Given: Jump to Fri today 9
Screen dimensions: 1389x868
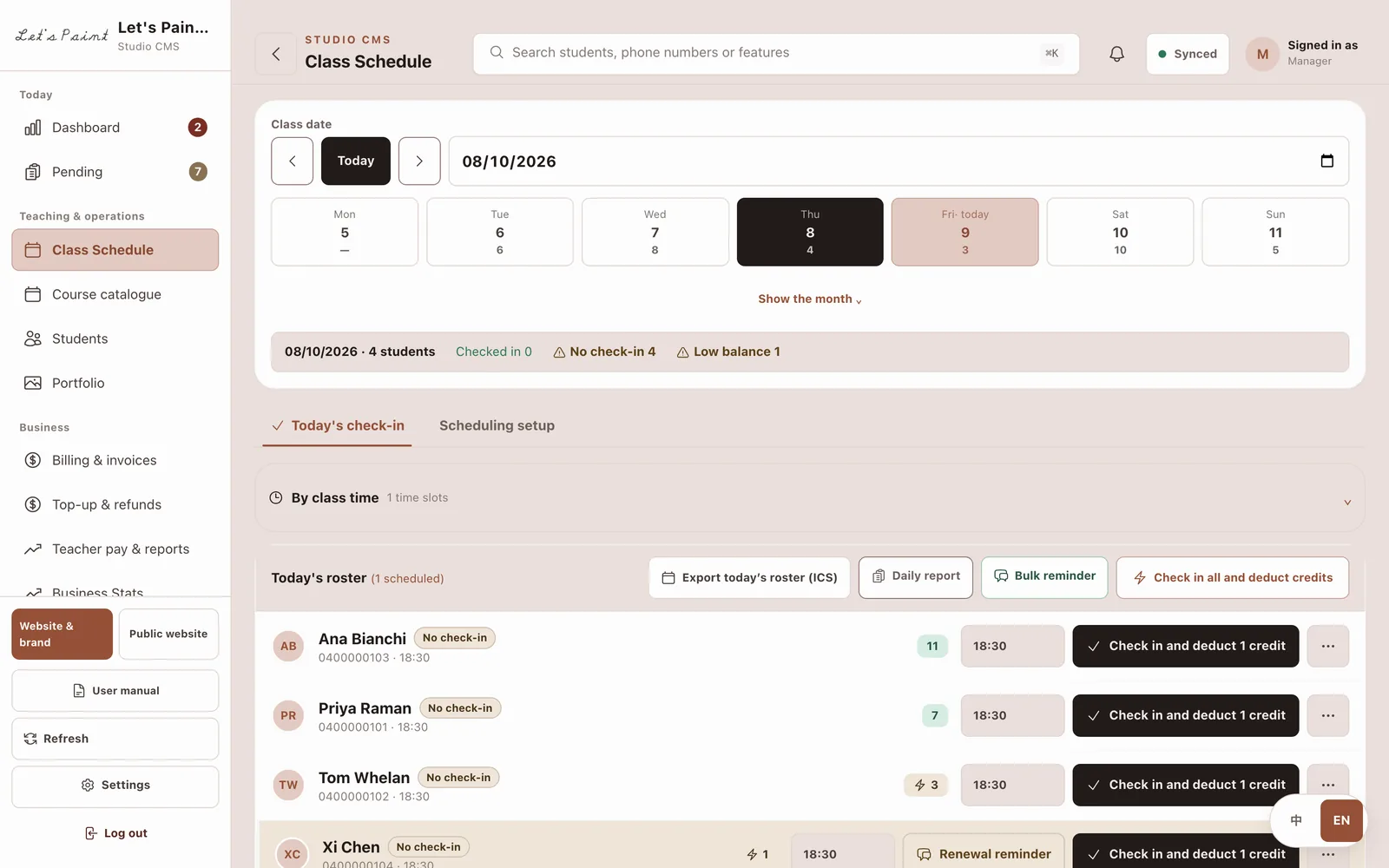Looking at the screenshot, I should point(965,232).
